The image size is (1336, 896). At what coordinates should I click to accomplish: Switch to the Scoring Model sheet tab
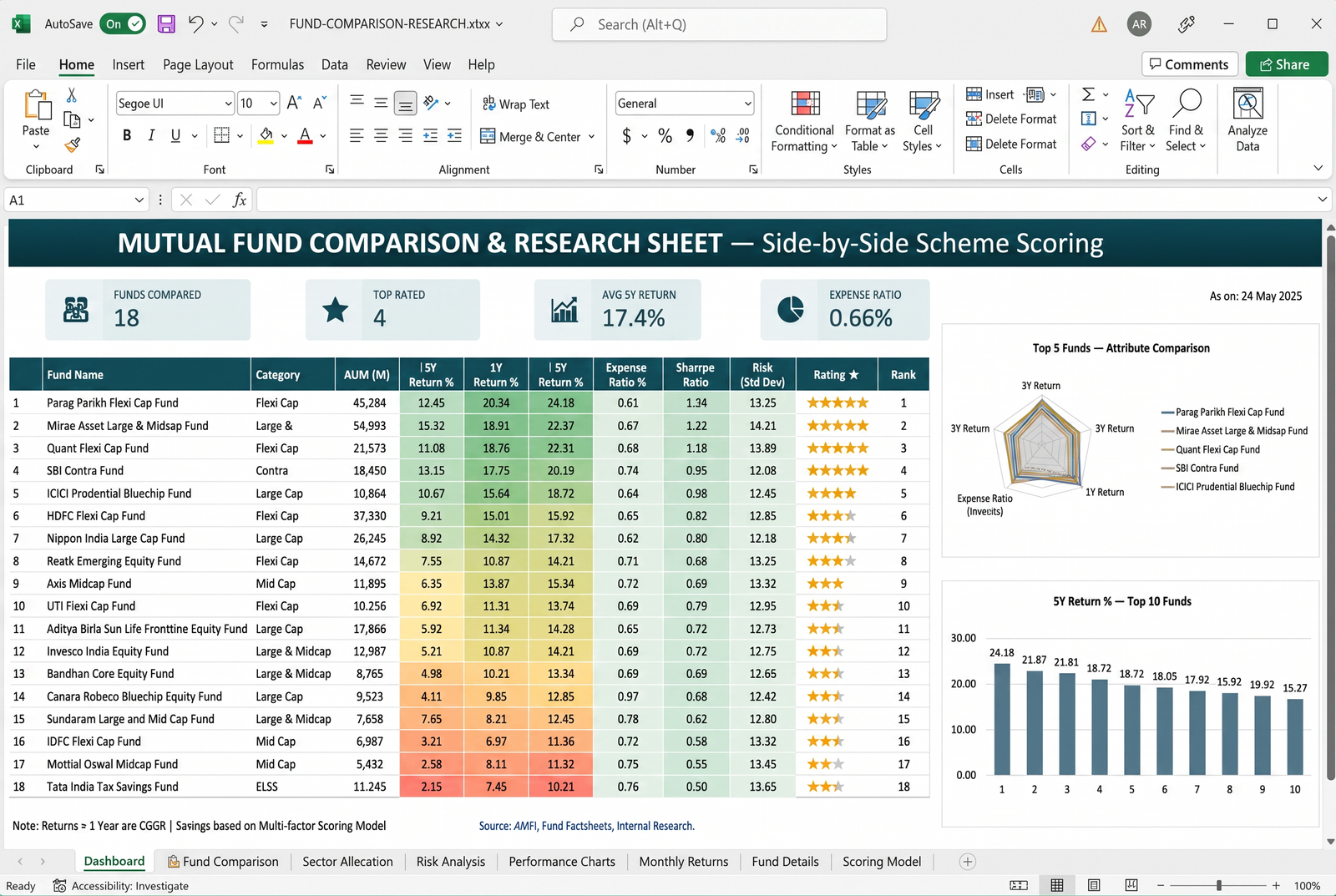882,862
